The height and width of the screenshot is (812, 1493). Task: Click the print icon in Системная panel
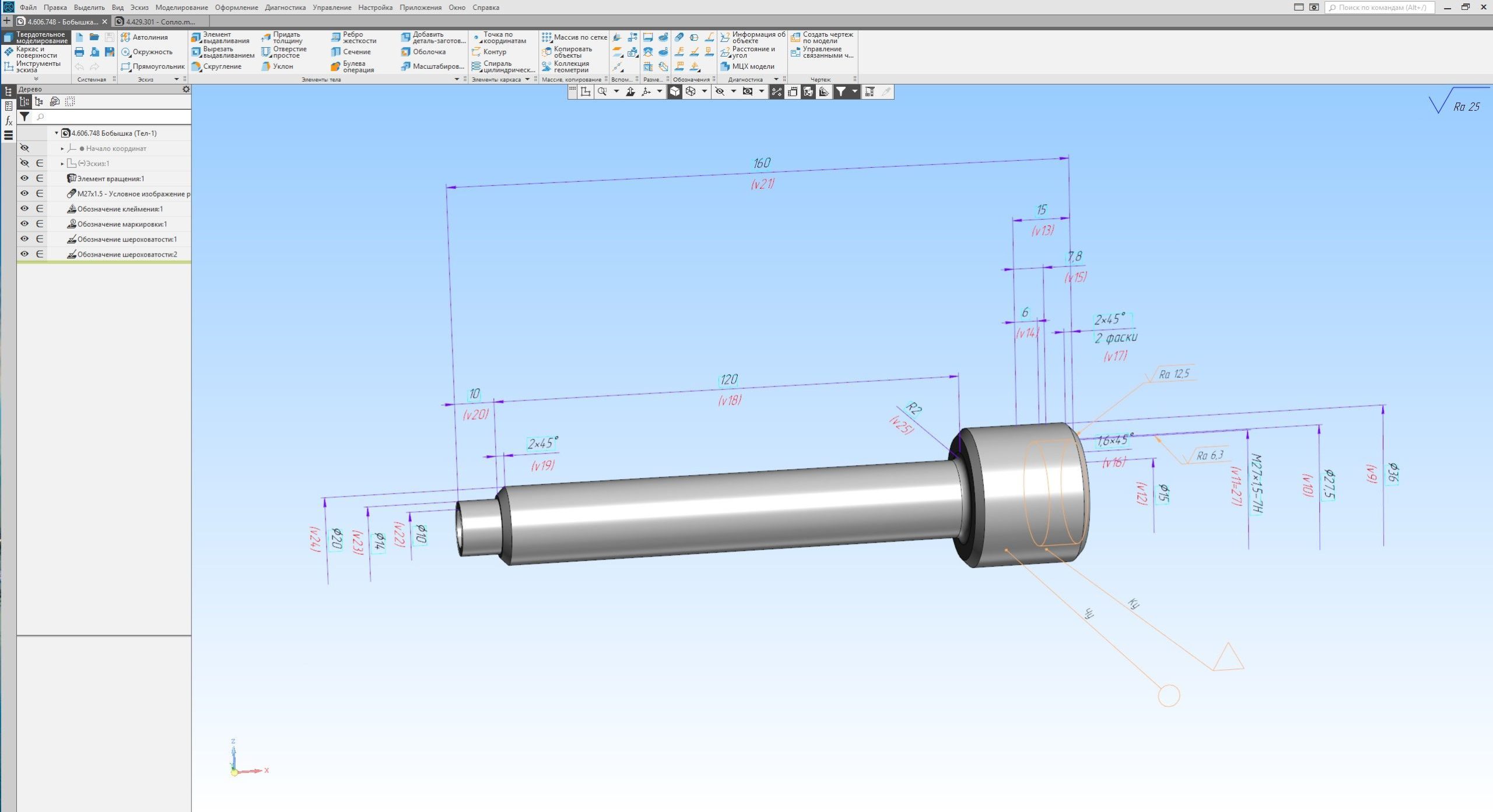79,52
